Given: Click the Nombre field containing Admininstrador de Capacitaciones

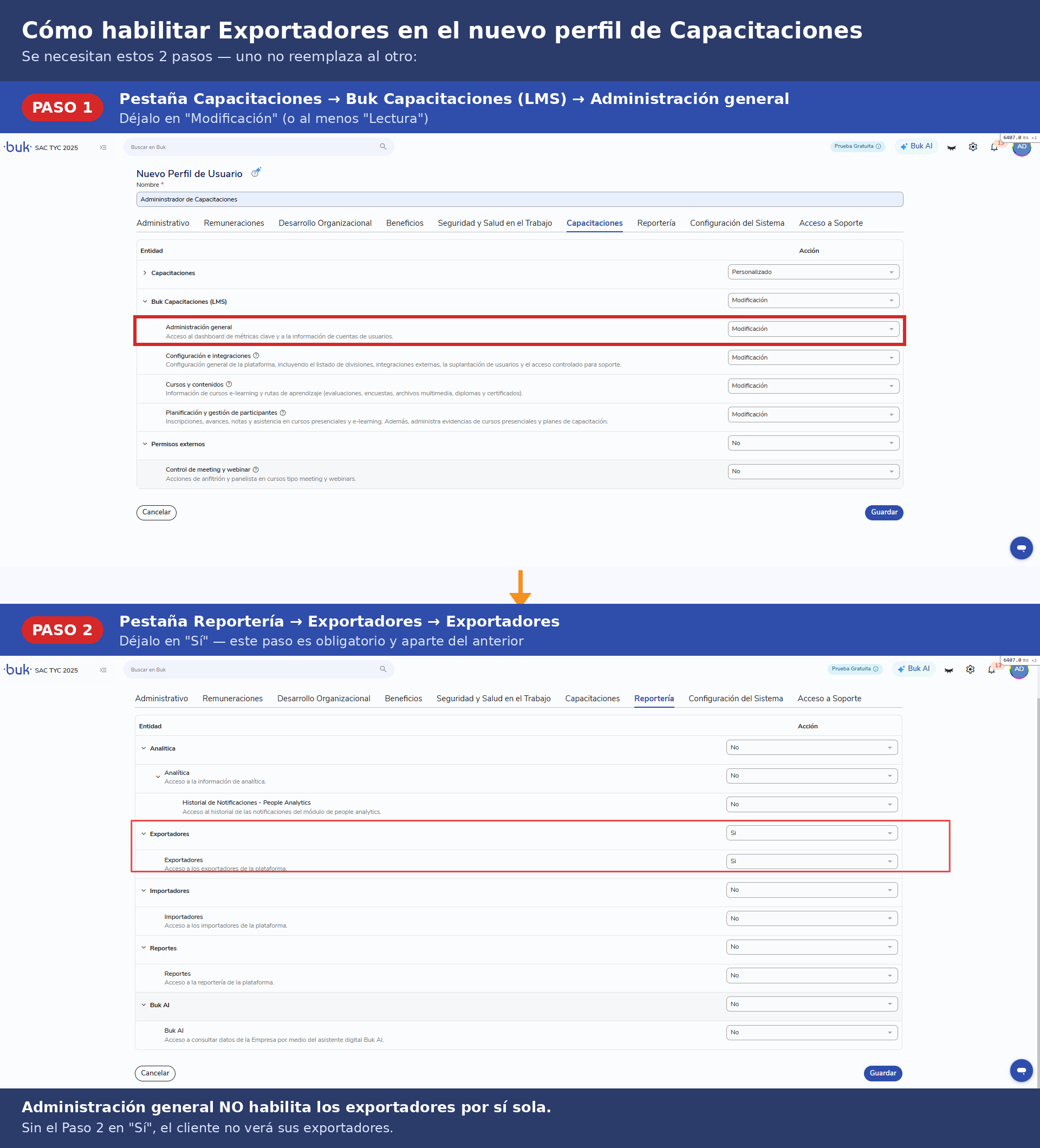Looking at the screenshot, I should pos(519,199).
